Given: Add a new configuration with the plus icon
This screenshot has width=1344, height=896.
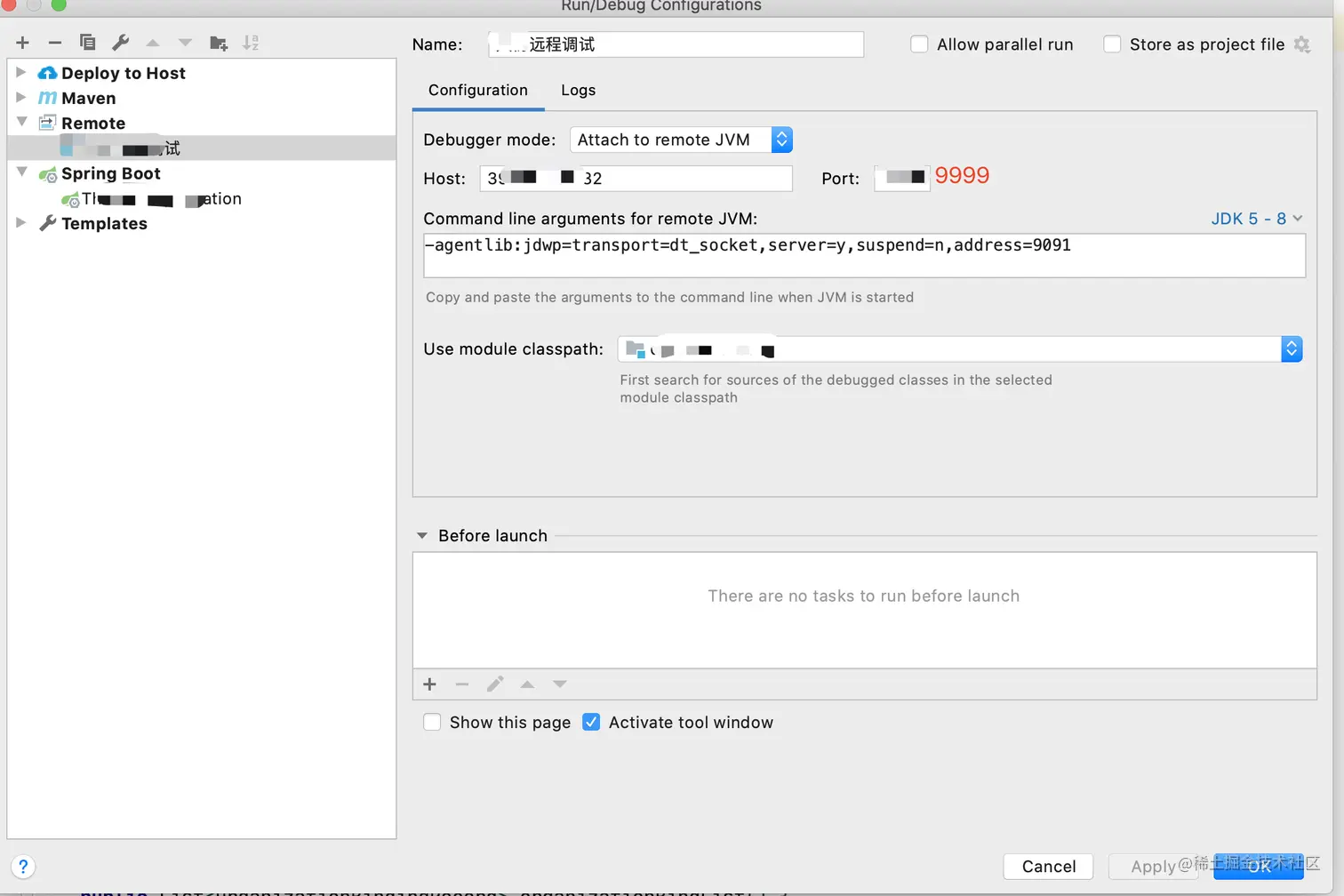Looking at the screenshot, I should click(x=23, y=43).
